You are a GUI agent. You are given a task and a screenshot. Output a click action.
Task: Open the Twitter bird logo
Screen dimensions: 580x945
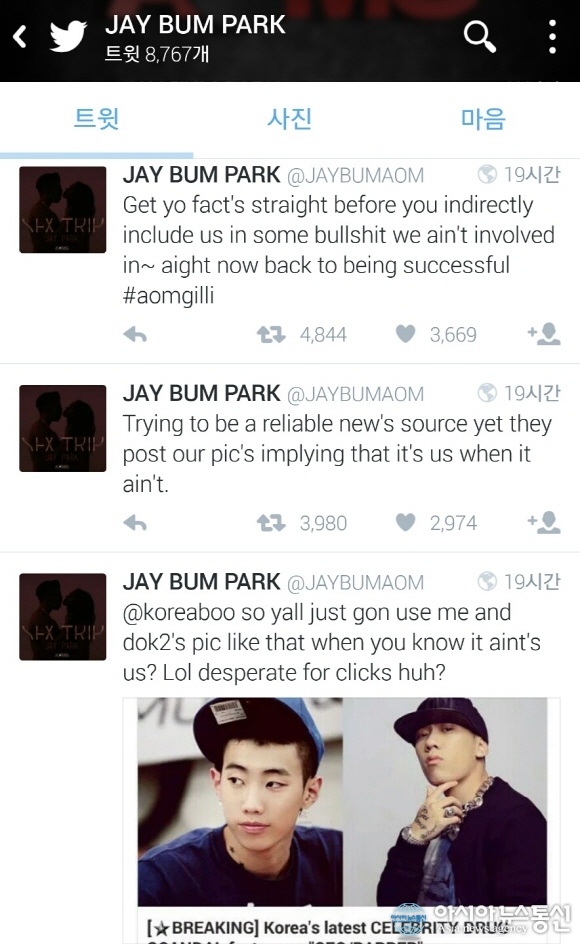tap(68, 36)
